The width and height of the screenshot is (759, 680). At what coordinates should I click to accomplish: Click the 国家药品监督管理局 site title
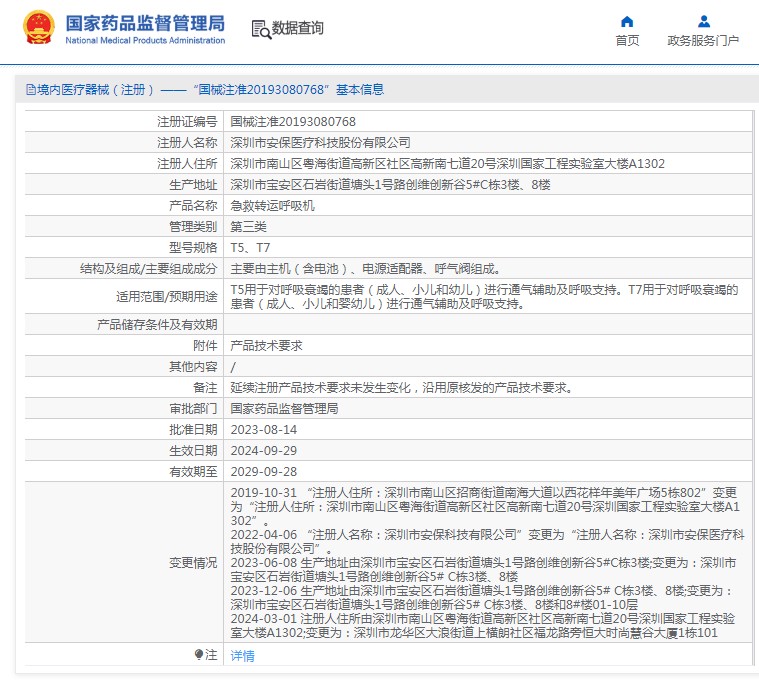(x=145, y=22)
